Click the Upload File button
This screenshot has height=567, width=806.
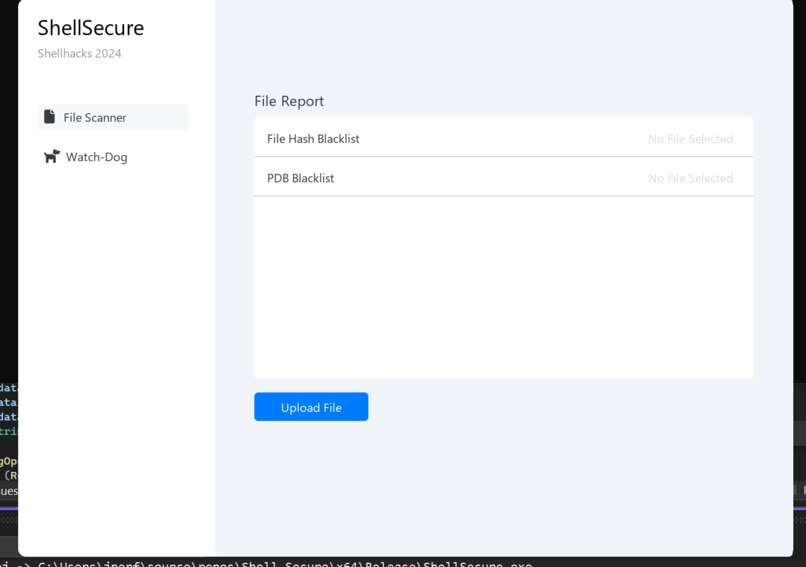tap(311, 407)
